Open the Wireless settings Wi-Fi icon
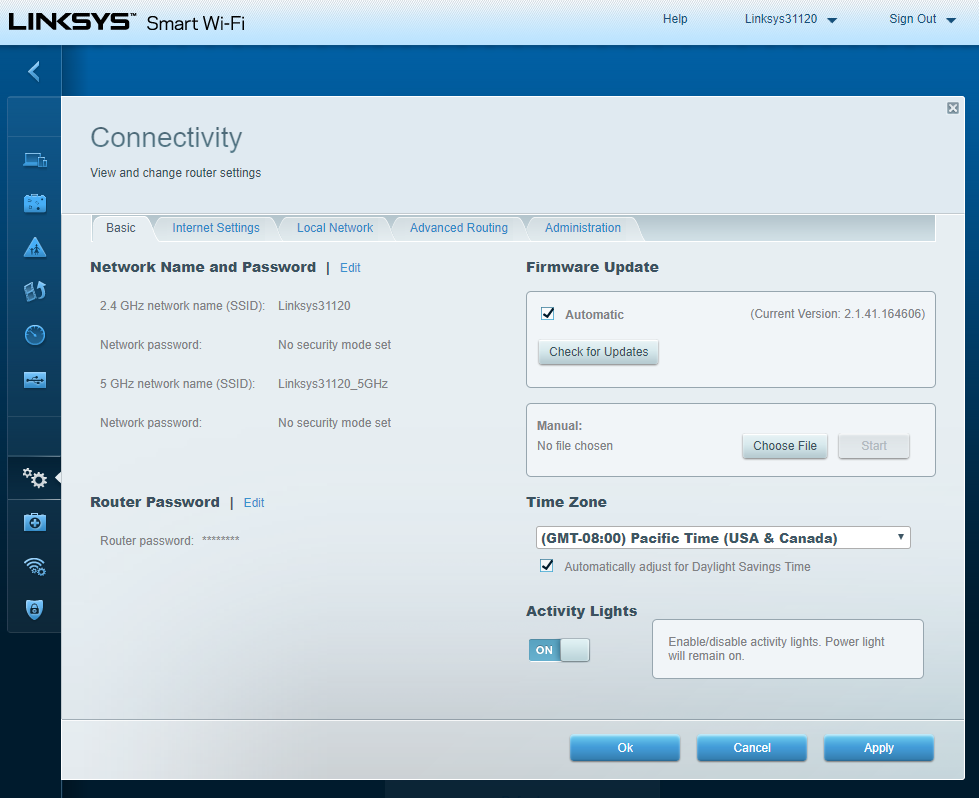The height and width of the screenshot is (798, 979). (x=35, y=566)
